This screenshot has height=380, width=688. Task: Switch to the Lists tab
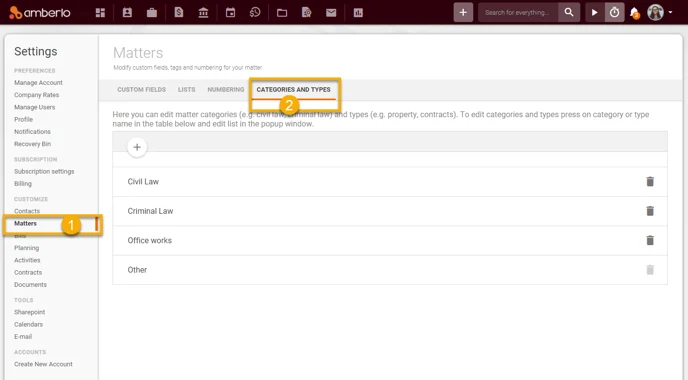click(x=186, y=90)
